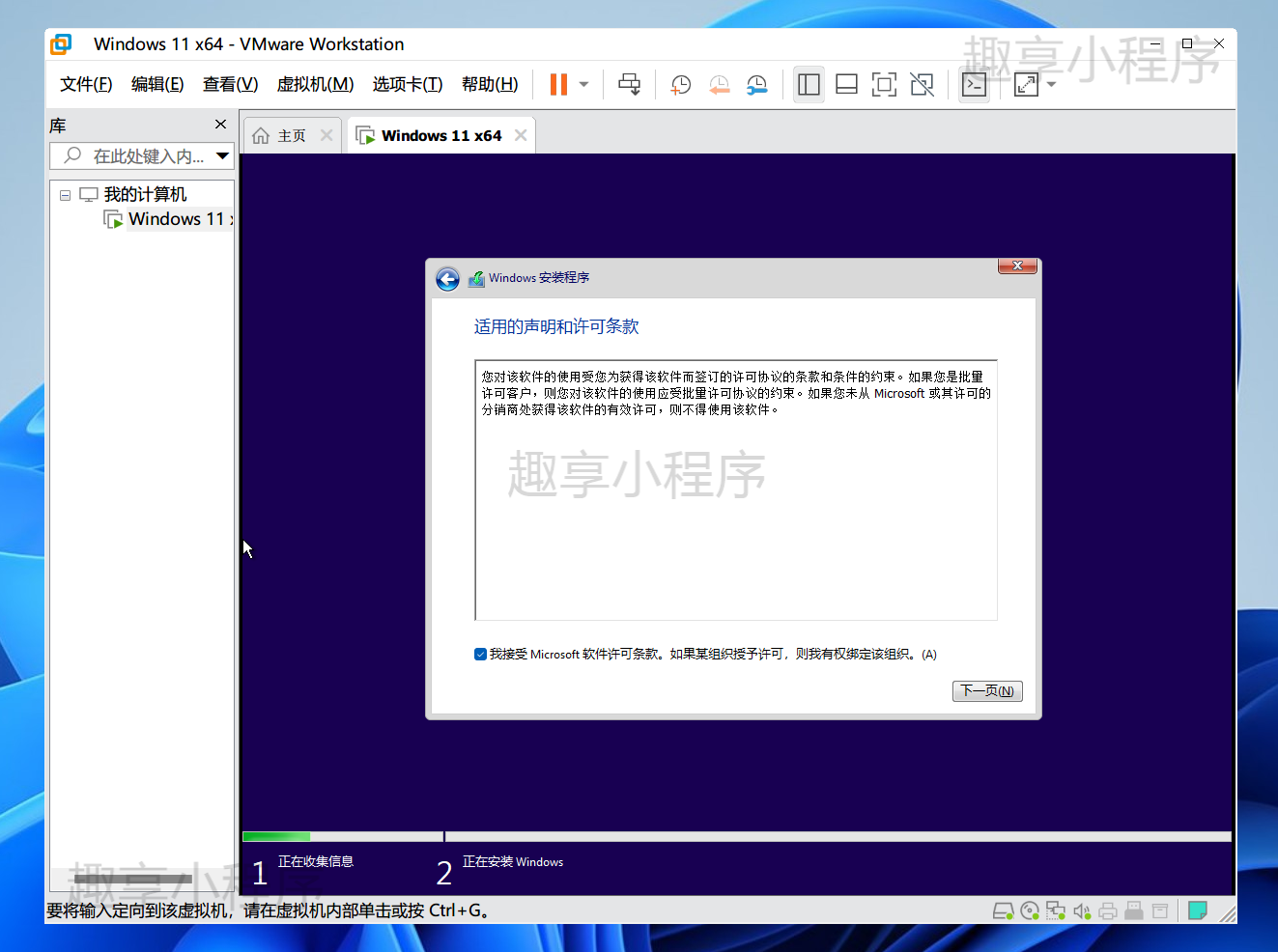Open the power options dropdown arrow beside pause
Image resolution: width=1278 pixels, height=952 pixels.
584,85
